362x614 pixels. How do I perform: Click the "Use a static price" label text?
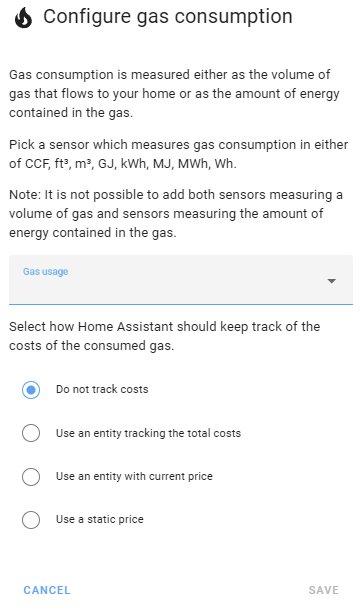click(100, 519)
